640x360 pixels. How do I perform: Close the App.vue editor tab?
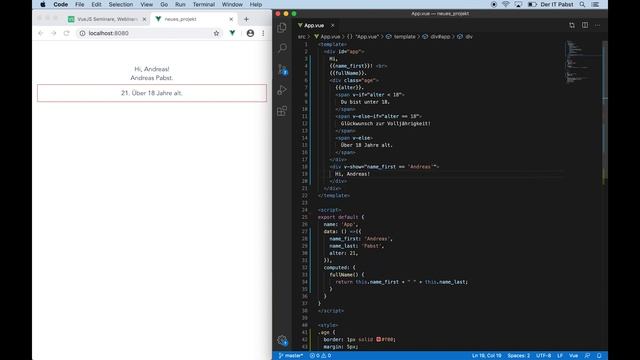click(333, 25)
